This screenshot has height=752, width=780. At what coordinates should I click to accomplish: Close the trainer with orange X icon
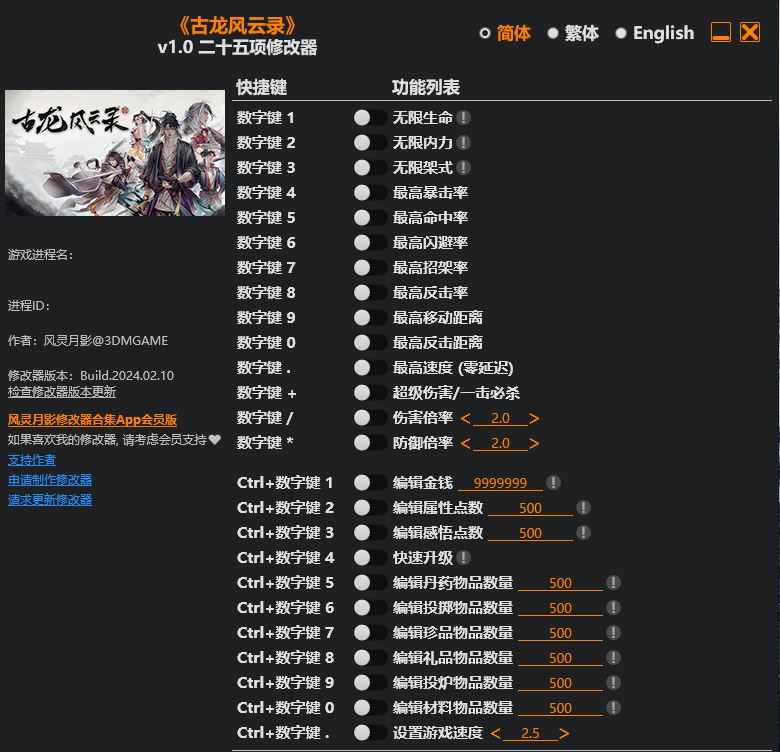[x=750, y=32]
